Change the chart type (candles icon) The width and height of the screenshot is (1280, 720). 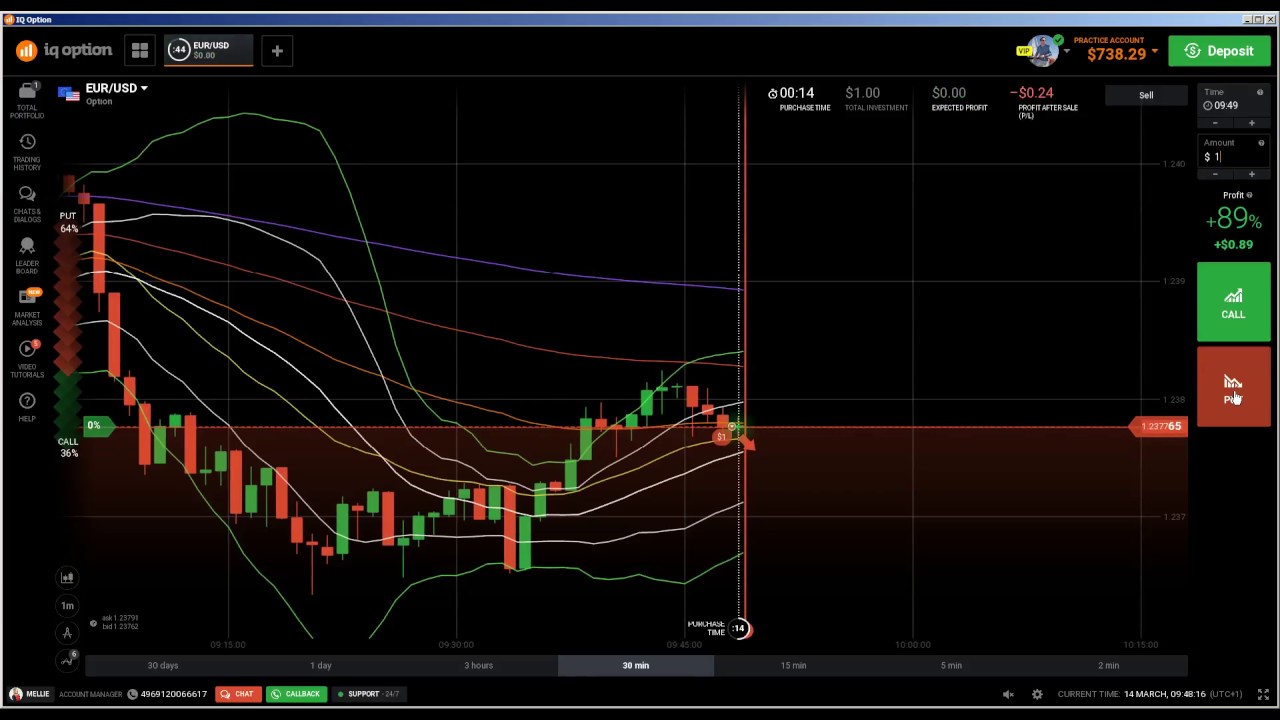(67, 577)
